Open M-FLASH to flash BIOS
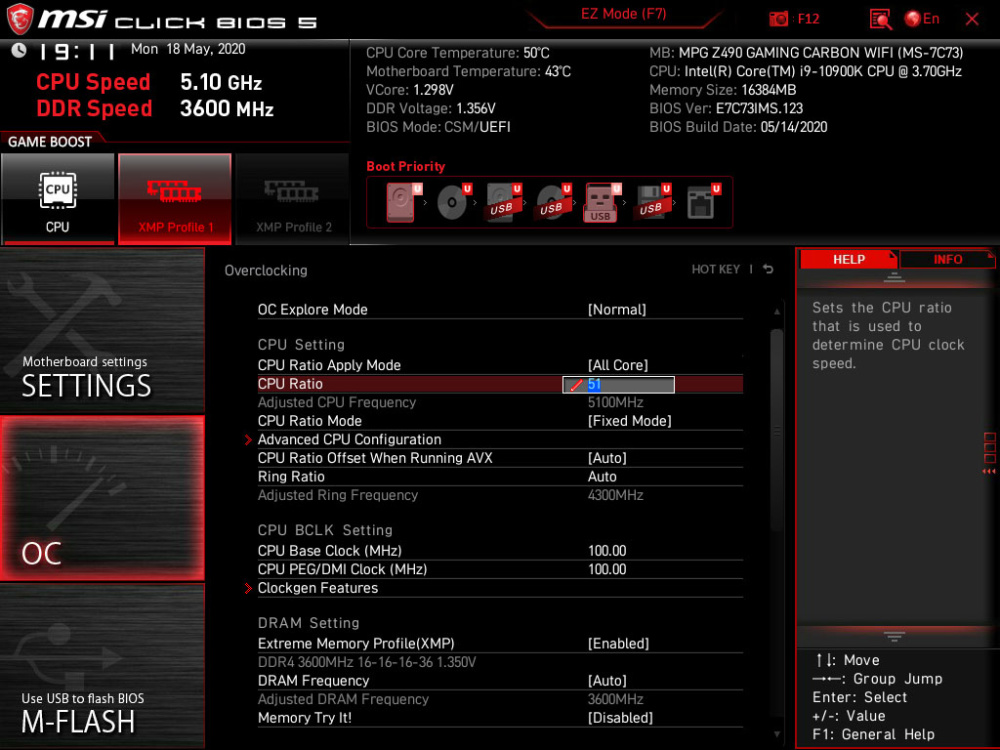Viewport: 1000px width, 750px height. tap(102, 666)
